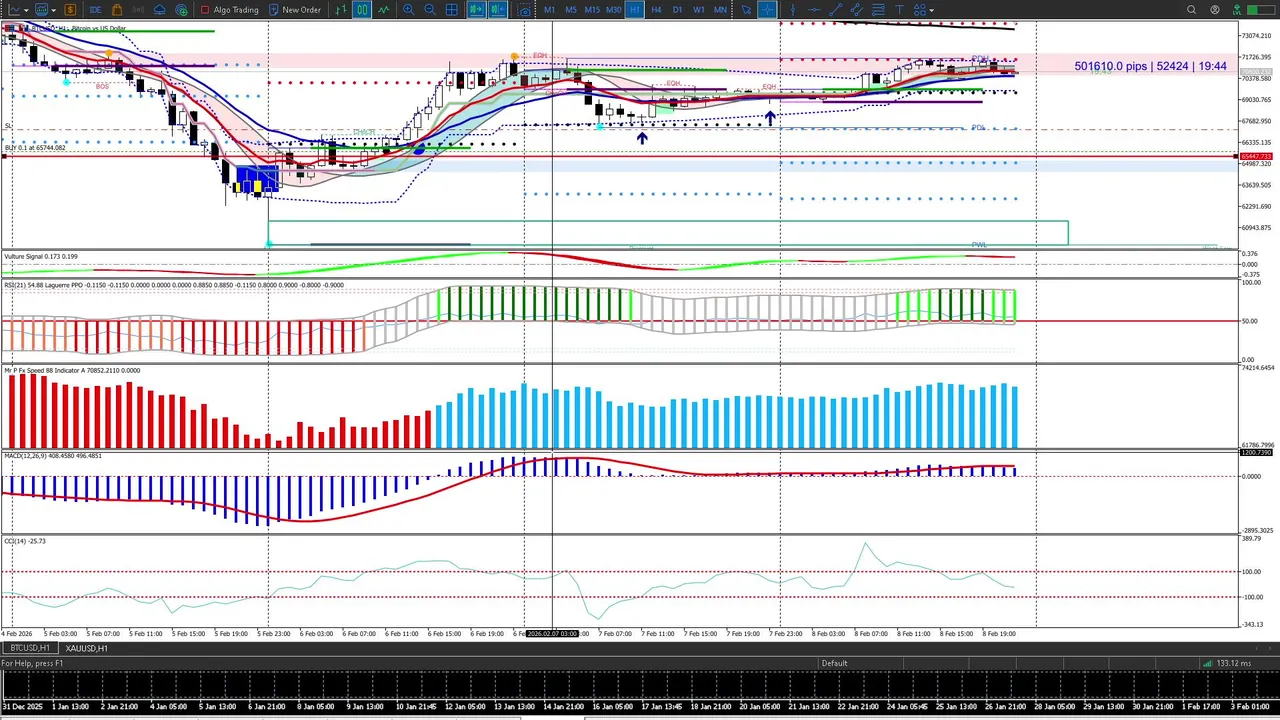Image resolution: width=1280 pixels, height=720 pixels.
Task: Toggle the crosshair cursor mode
Action: (767, 10)
